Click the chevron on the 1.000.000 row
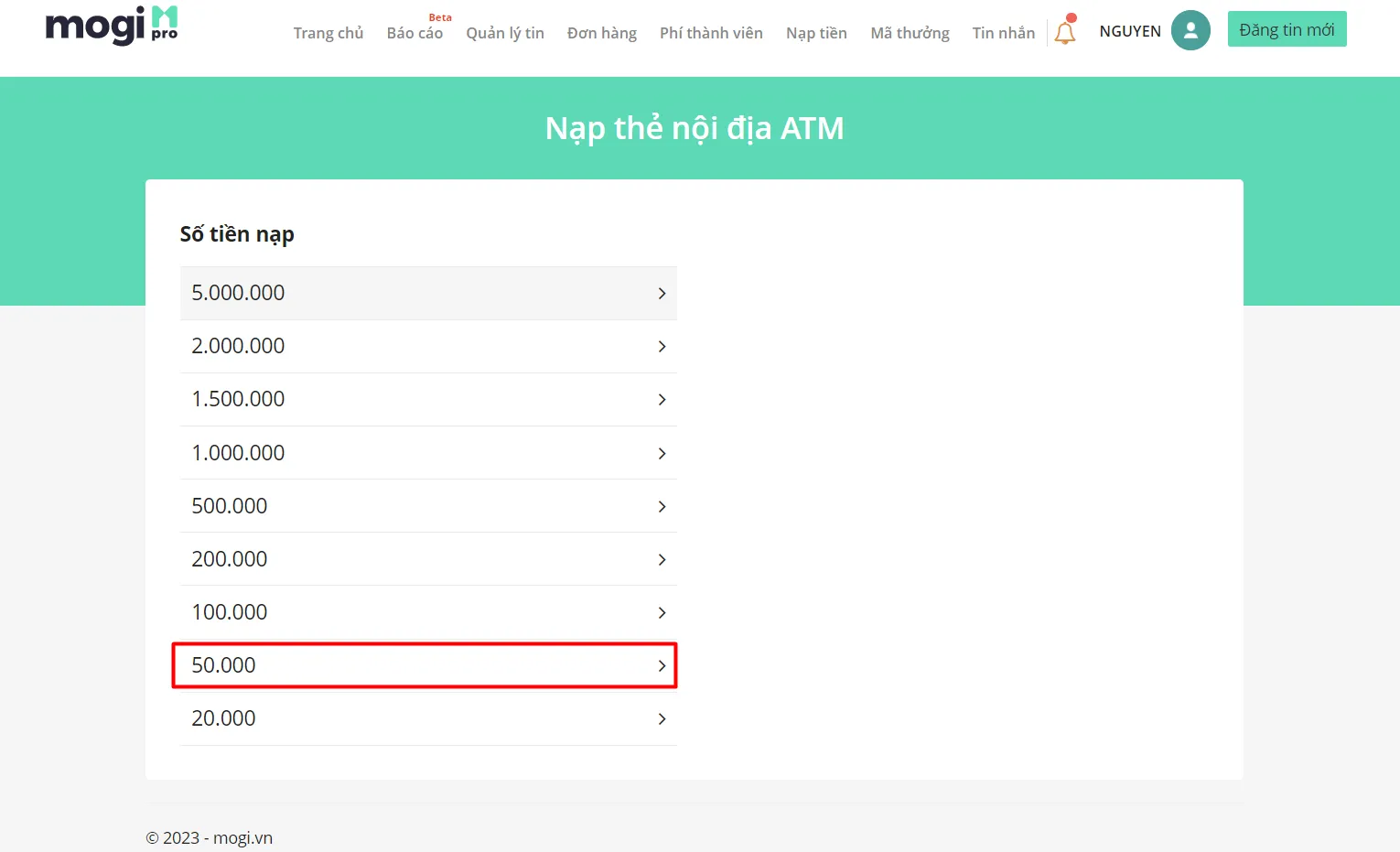Viewport: 1400px width, 852px height. (x=662, y=453)
